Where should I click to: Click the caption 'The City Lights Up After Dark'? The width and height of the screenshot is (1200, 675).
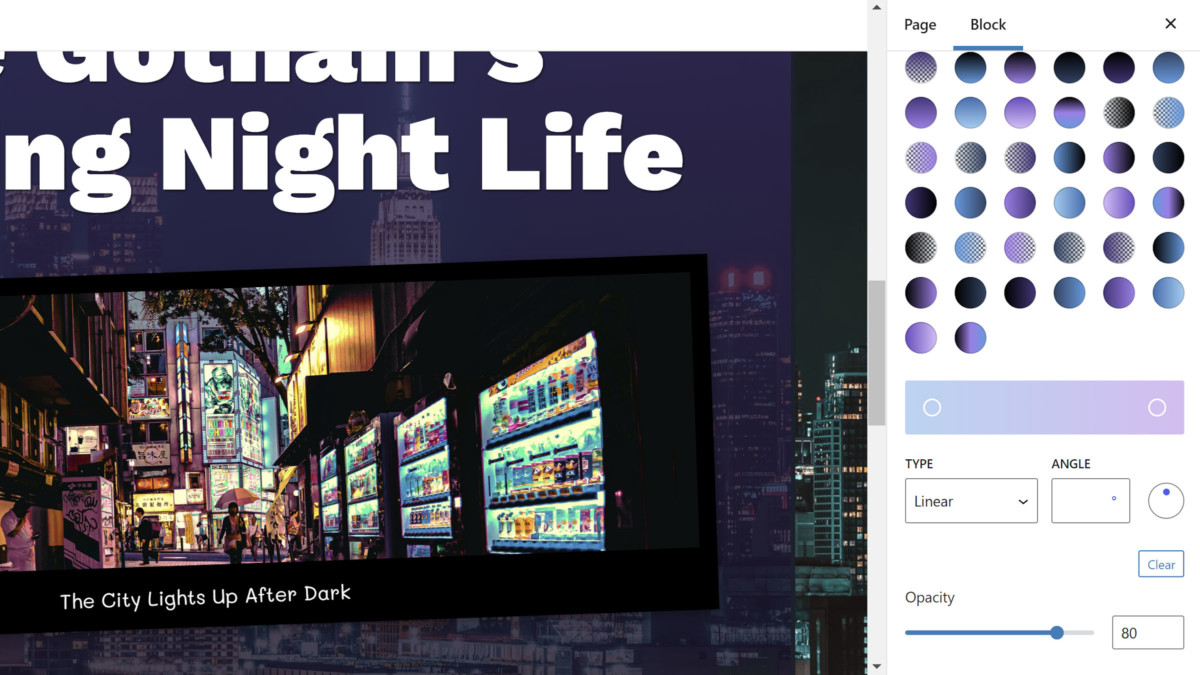205,598
